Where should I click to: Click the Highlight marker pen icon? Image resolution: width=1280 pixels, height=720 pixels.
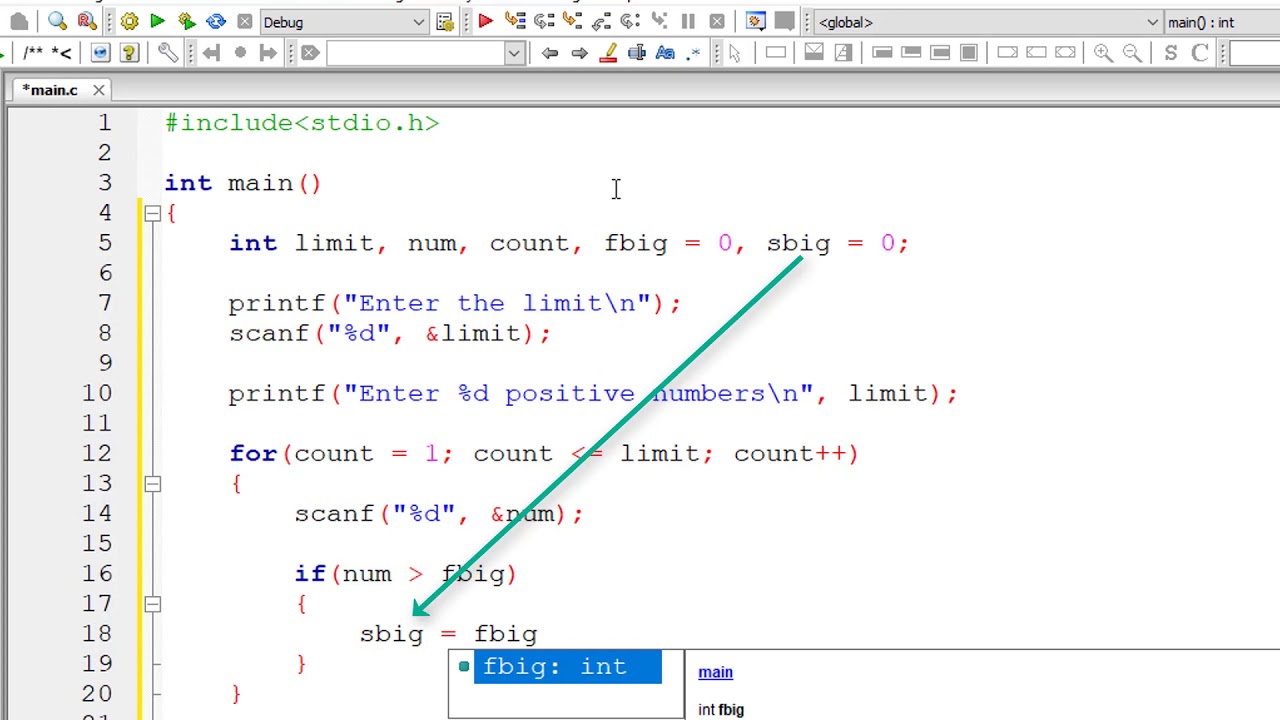pyautogui.click(x=608, y=53)
